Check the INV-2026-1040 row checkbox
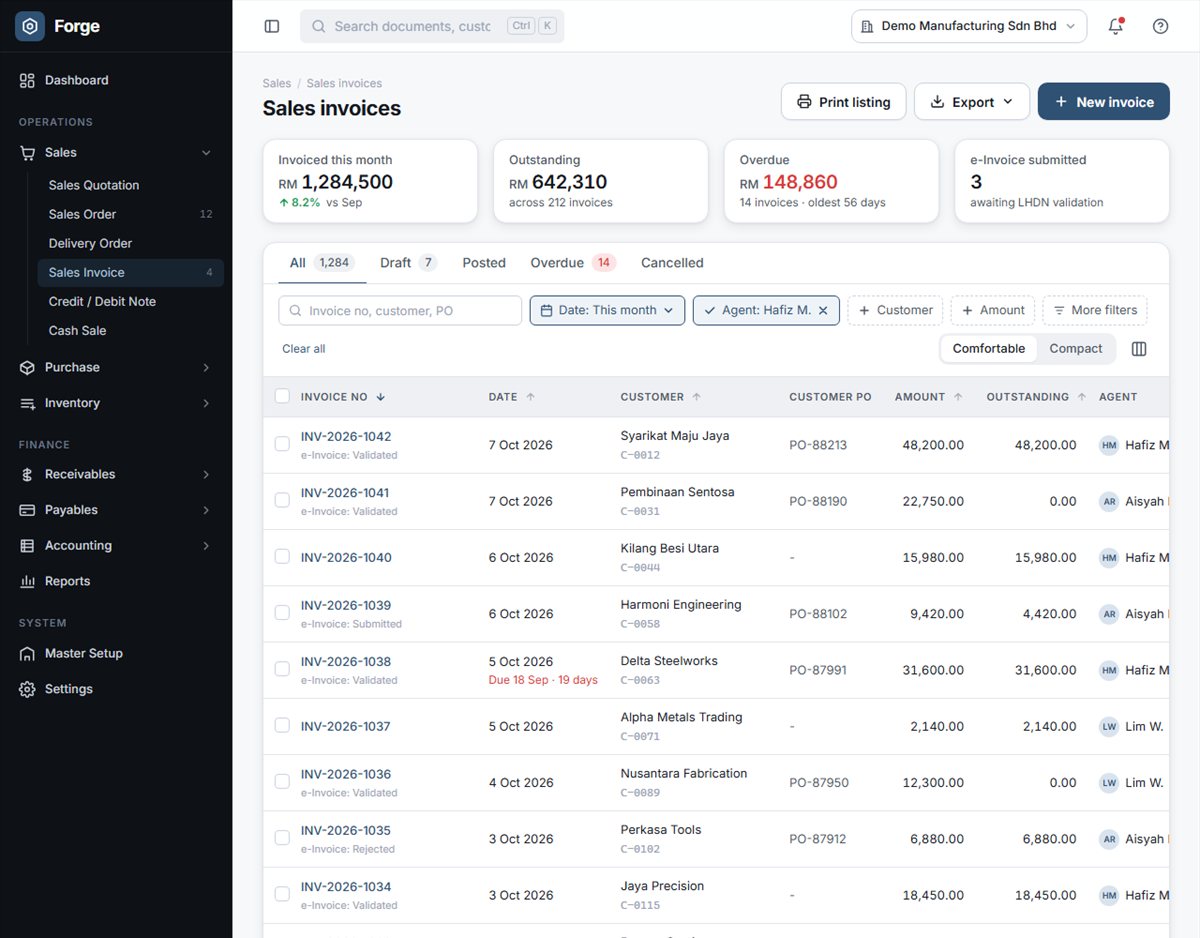 tap(282, 556)
